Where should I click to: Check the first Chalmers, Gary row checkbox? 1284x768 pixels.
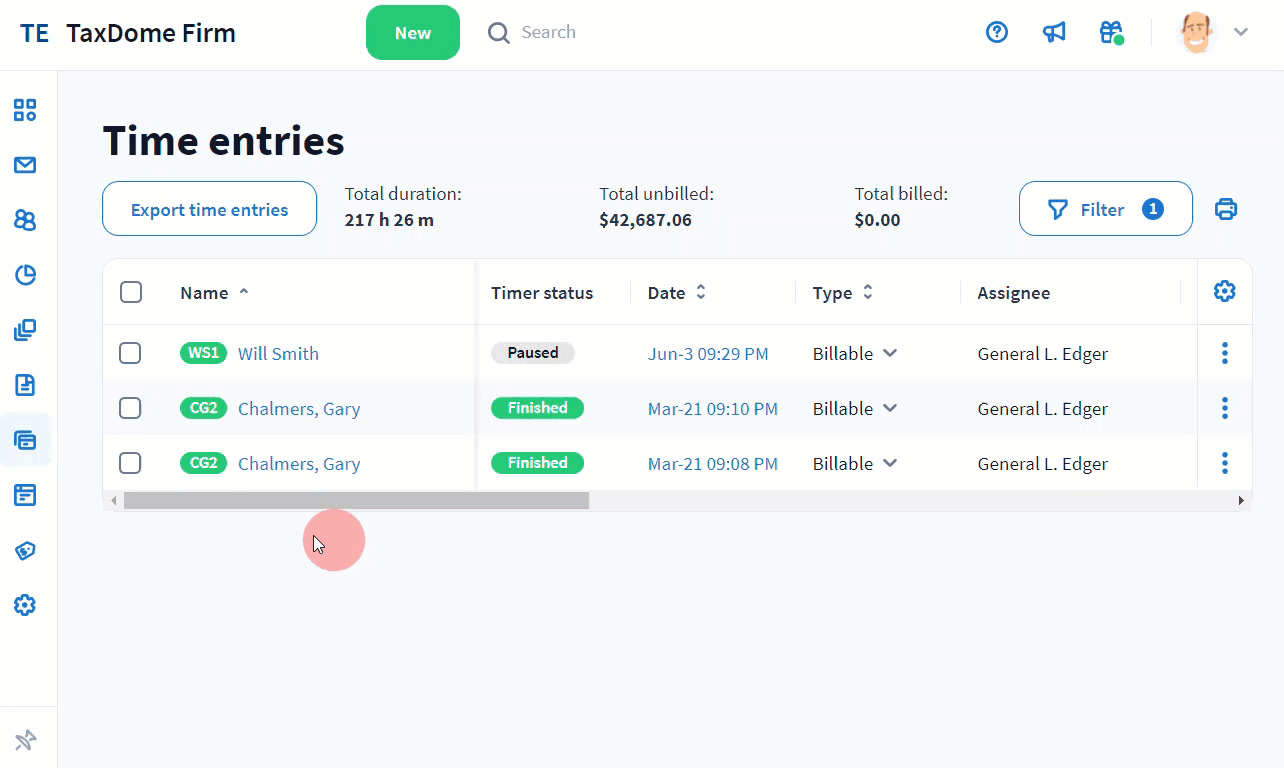click(130, 408)
